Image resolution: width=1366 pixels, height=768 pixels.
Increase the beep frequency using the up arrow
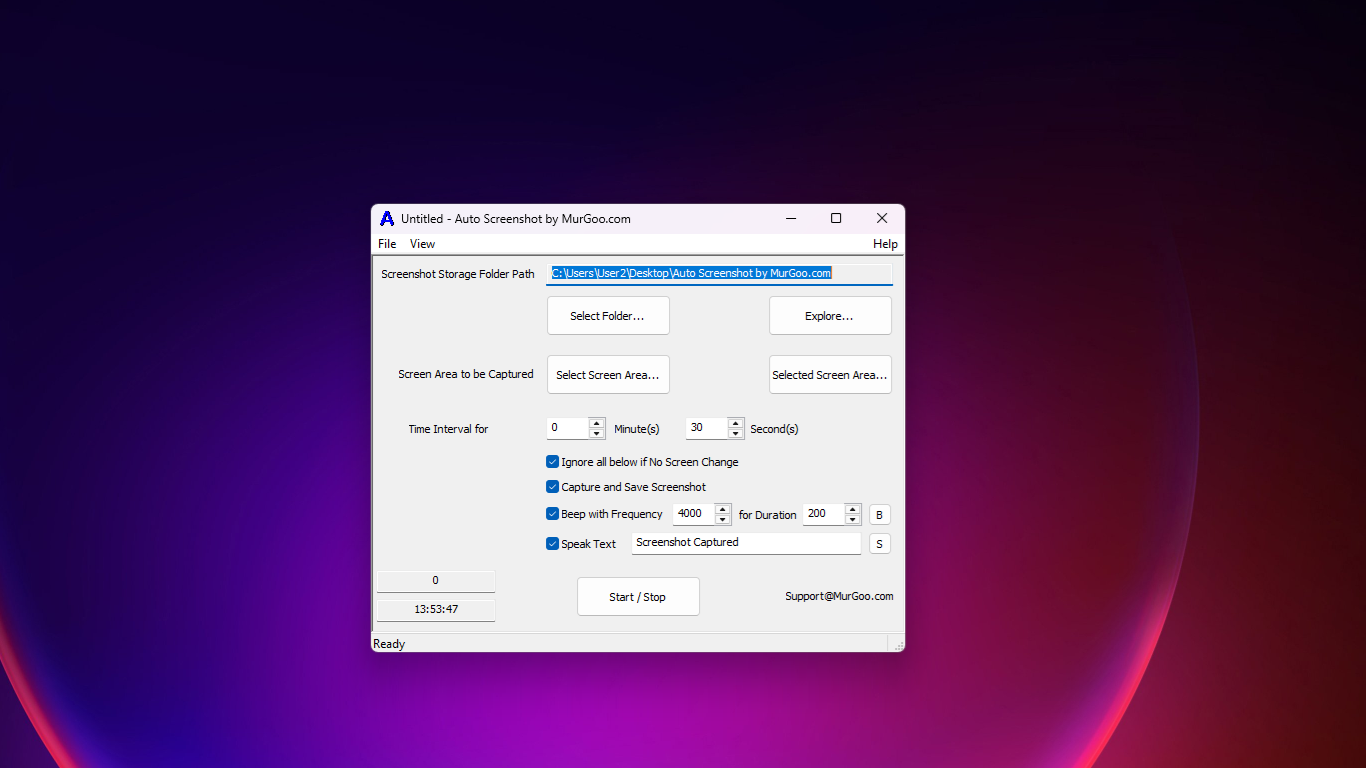click(722, 509)
